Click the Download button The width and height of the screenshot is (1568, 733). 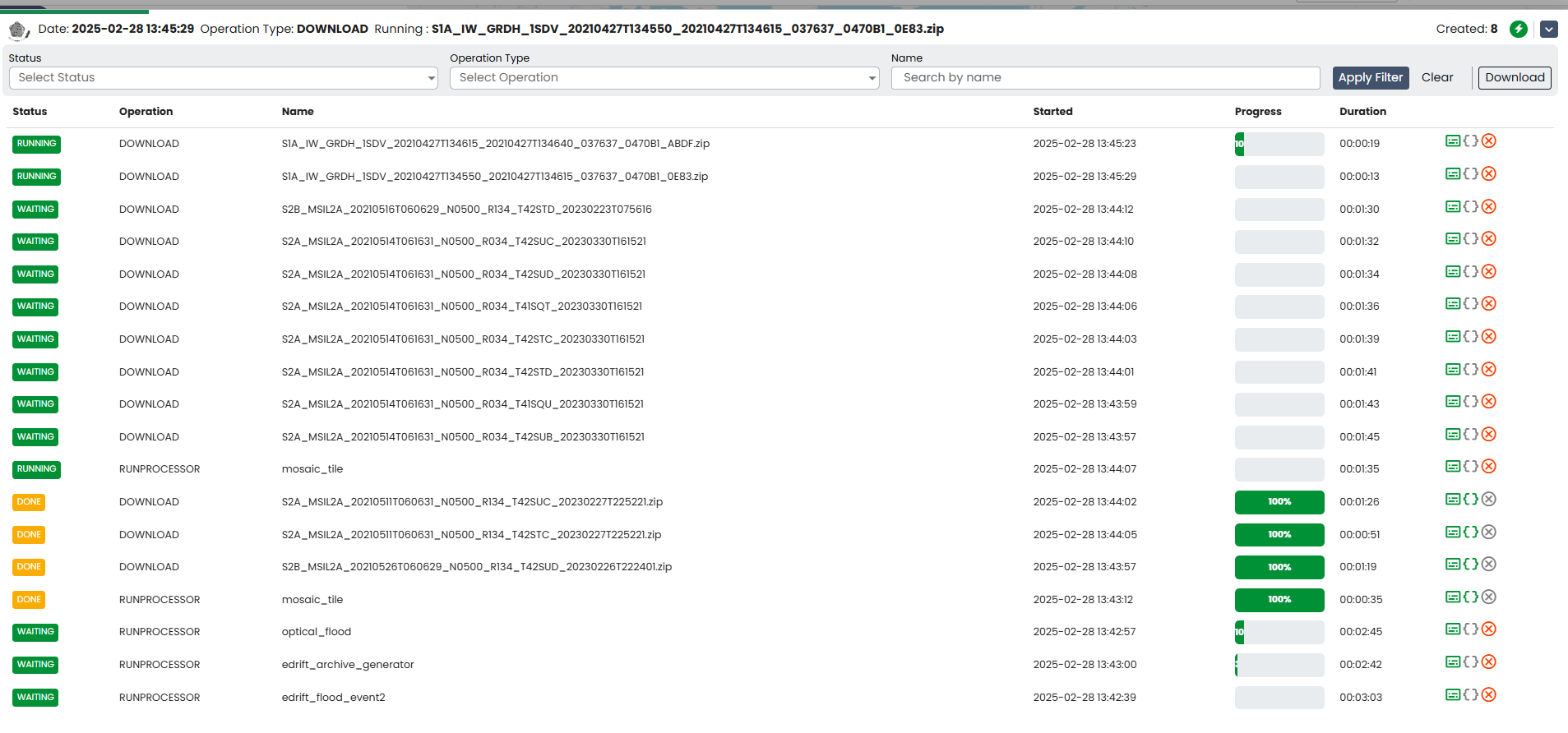click(x=1515, y=78)
